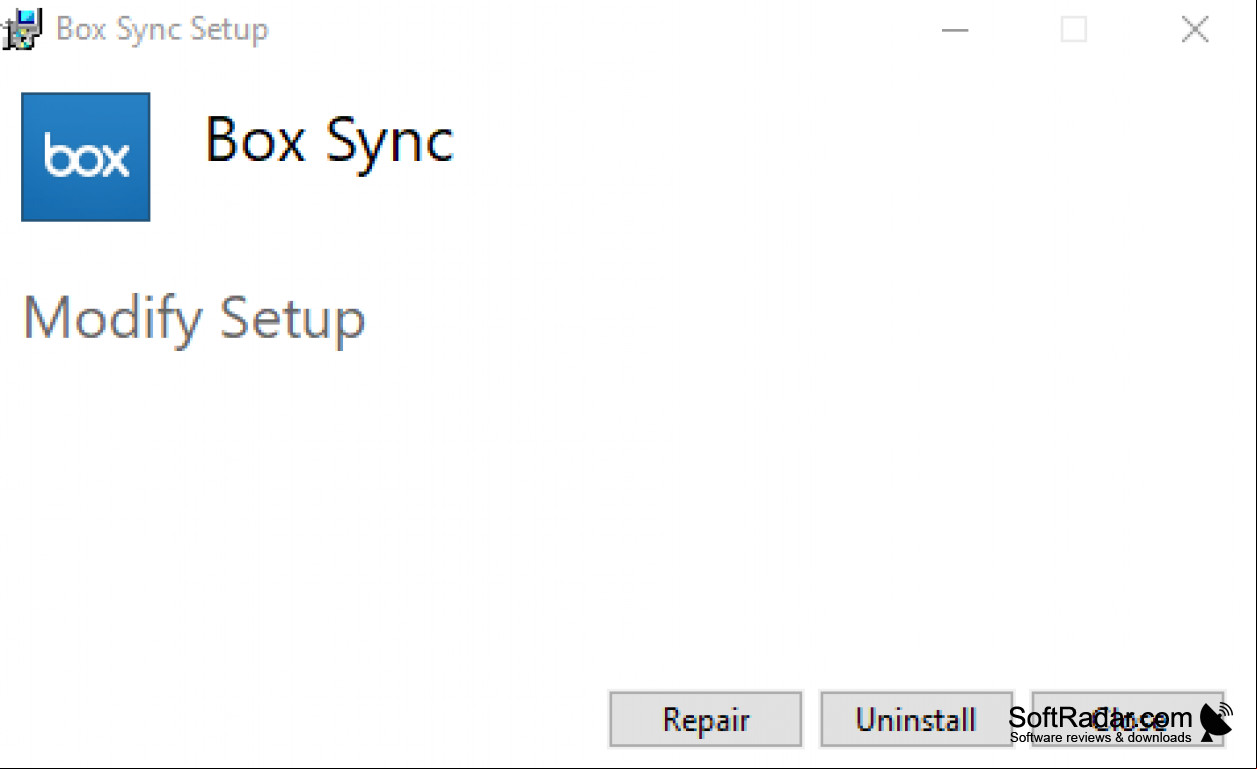Start a Repair of Box Sync
The height and width of the screenshot is (769, 1257).
pos(706,719)
